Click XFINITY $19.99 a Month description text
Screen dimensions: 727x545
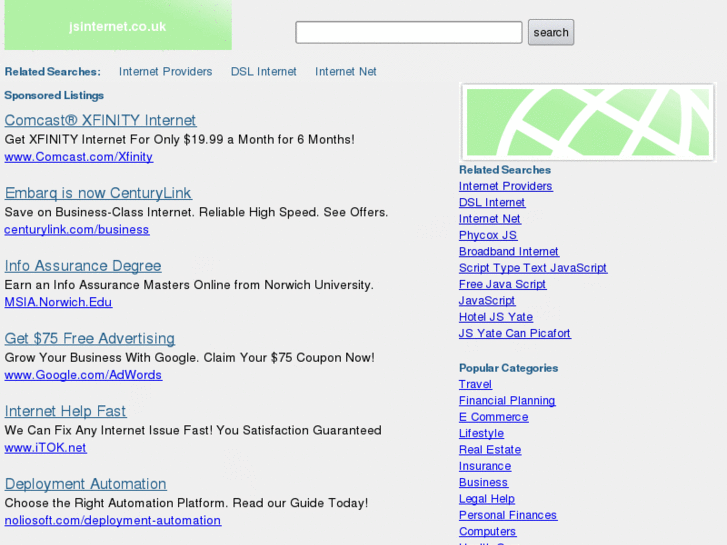coord(179,140)
